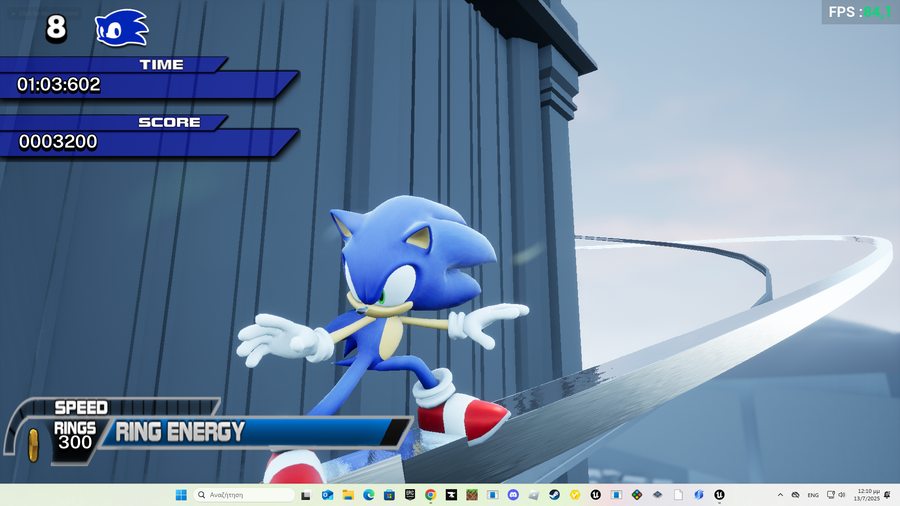Open Task View from the taskbar
The height and width of the screenshot is (506, 900).
[306, 495]
